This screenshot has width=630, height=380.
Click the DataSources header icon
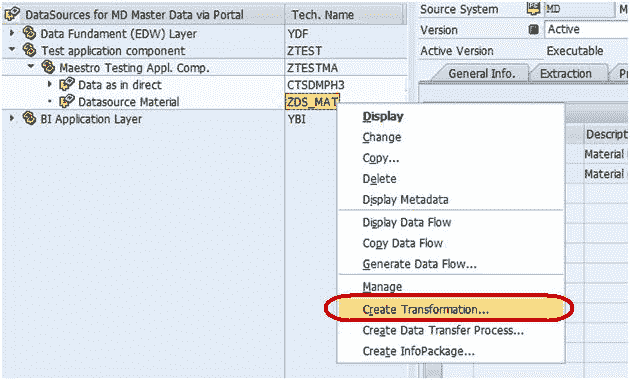click(x=12, y=14)
